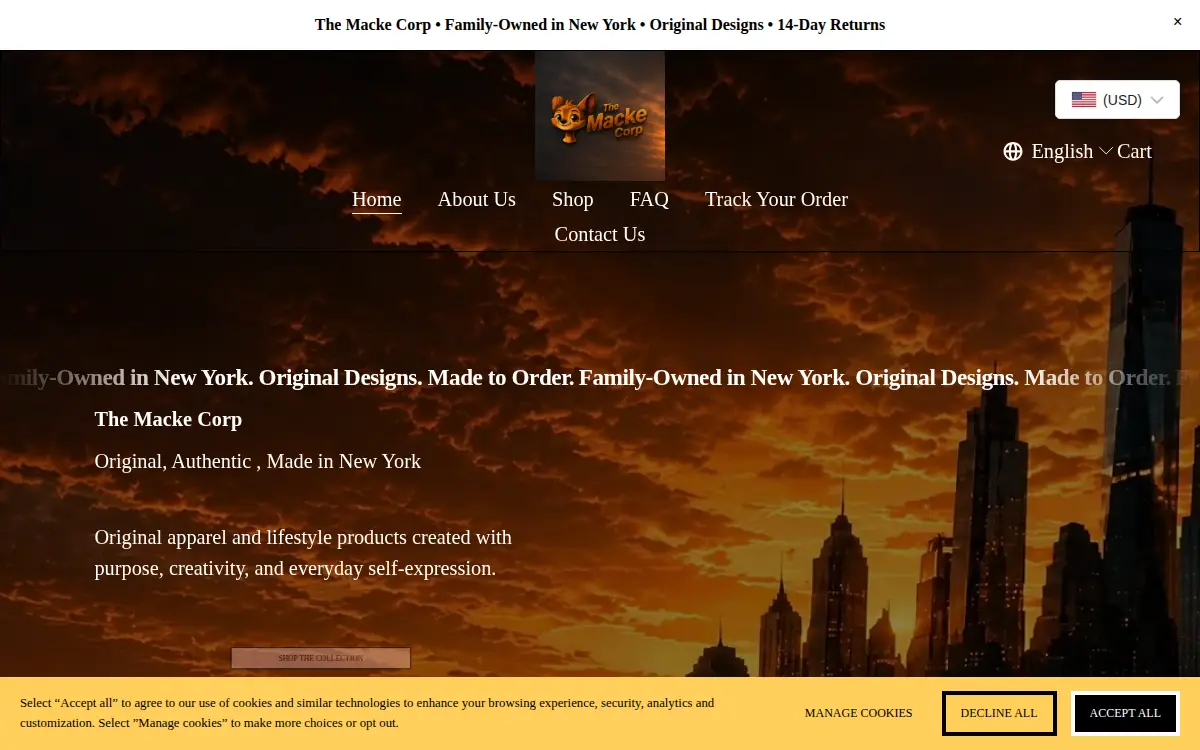The image size is (1200, 750).
Task: Click 'Original, Authentic , Made in New York' text
Action: click(258, 461)
